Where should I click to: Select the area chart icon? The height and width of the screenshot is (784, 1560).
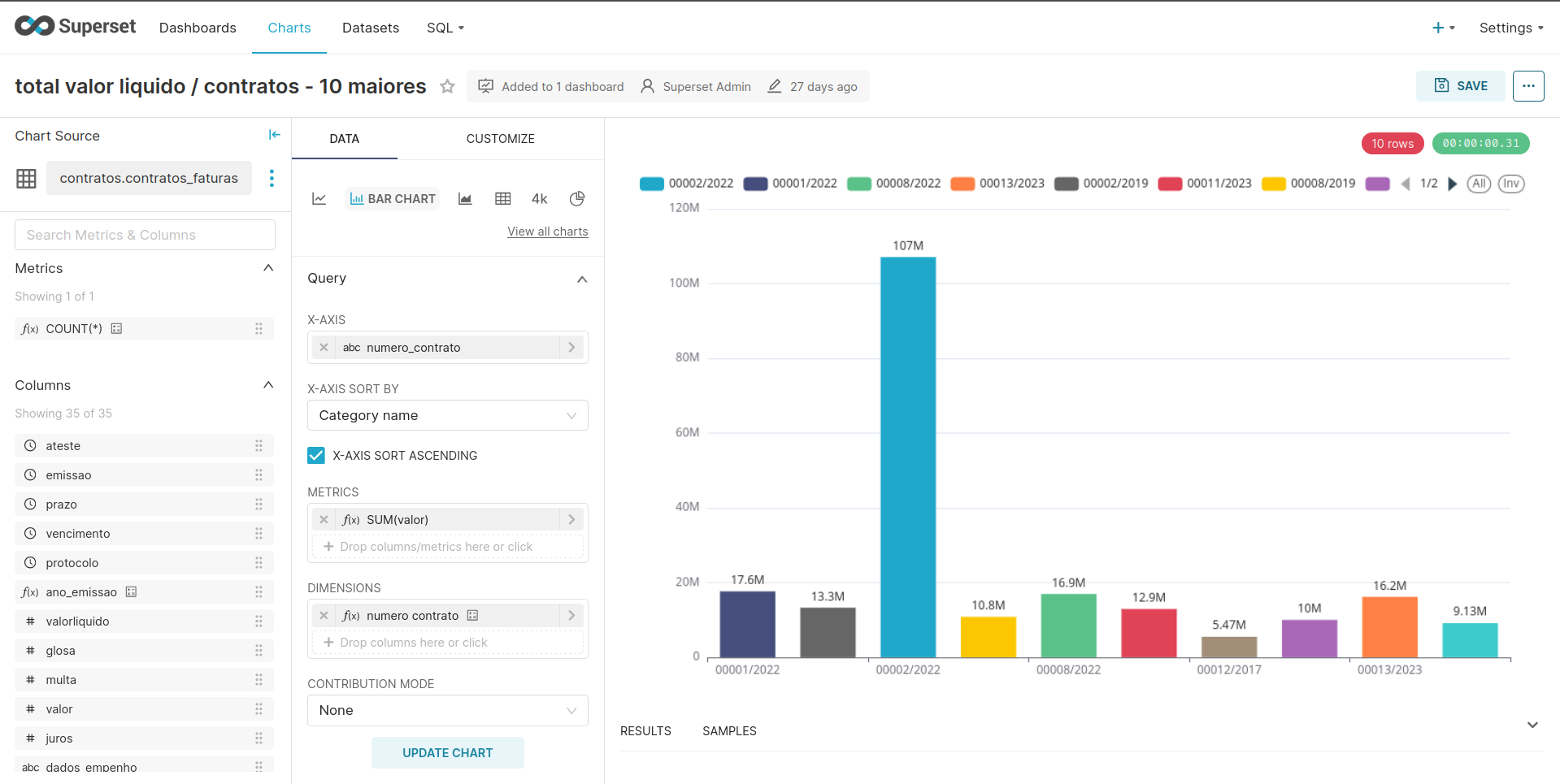click(465, 199)
